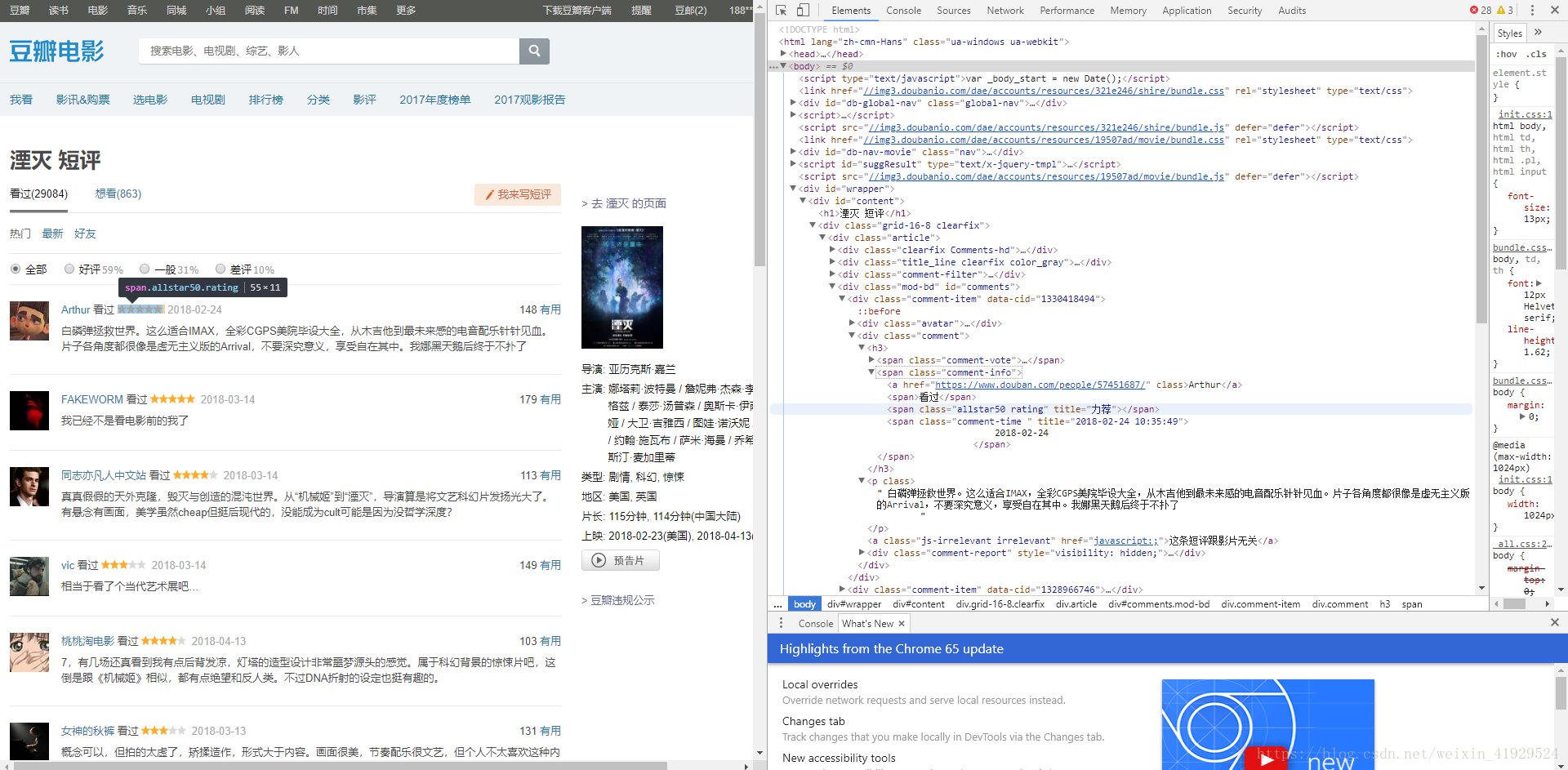Click vic's avatar thumbnail
The image size is (1568, 770).
coord(29,576)
